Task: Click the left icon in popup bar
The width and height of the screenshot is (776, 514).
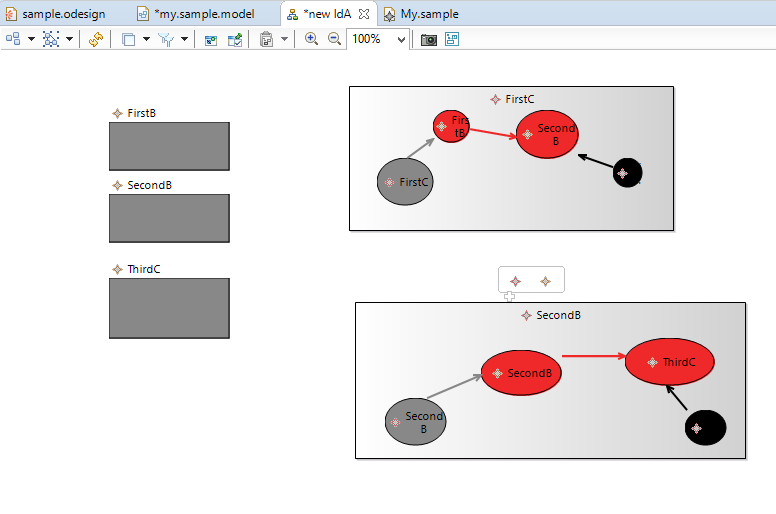Action: pyautogui.click(x=515, y=281)
